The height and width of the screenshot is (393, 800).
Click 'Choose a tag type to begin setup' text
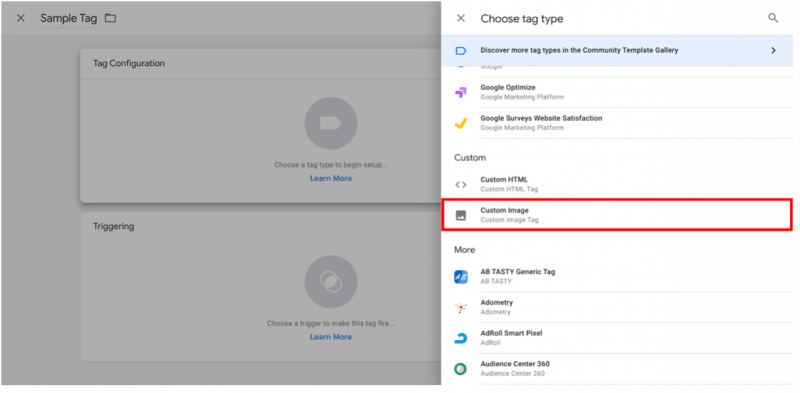[331, 165]
